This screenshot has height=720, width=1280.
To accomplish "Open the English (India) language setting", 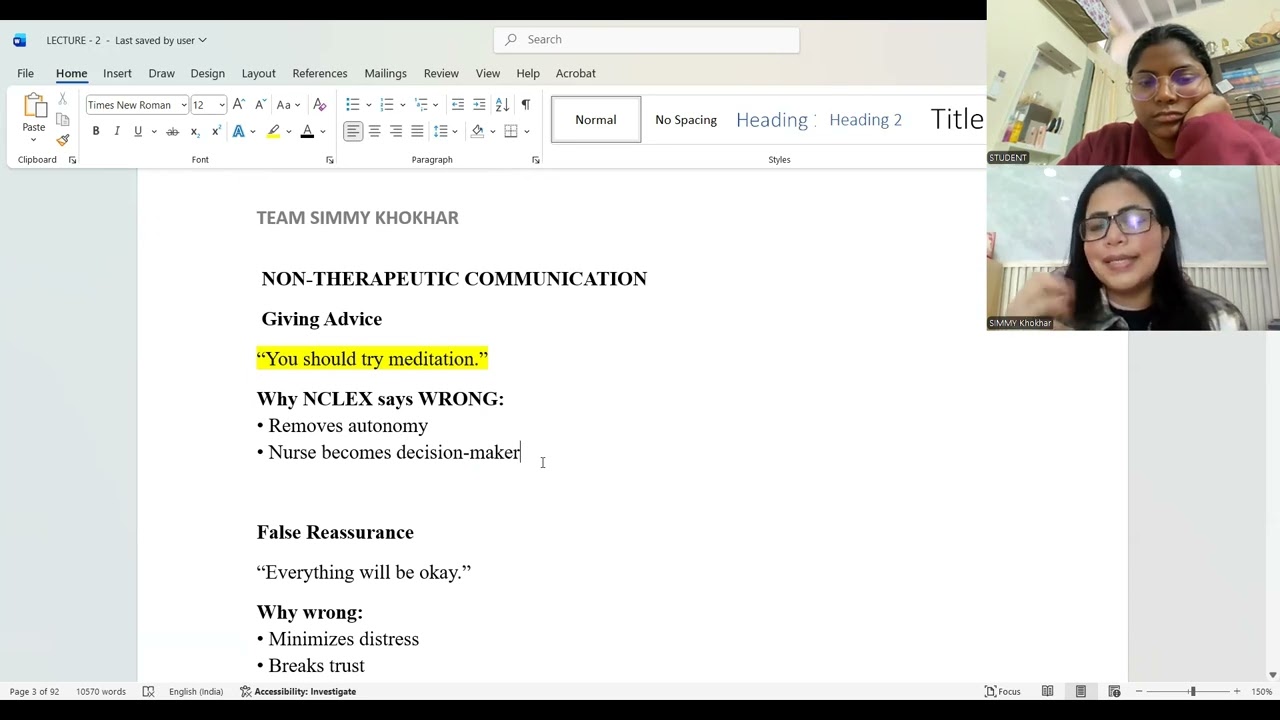I will click(x=196, y=691).
